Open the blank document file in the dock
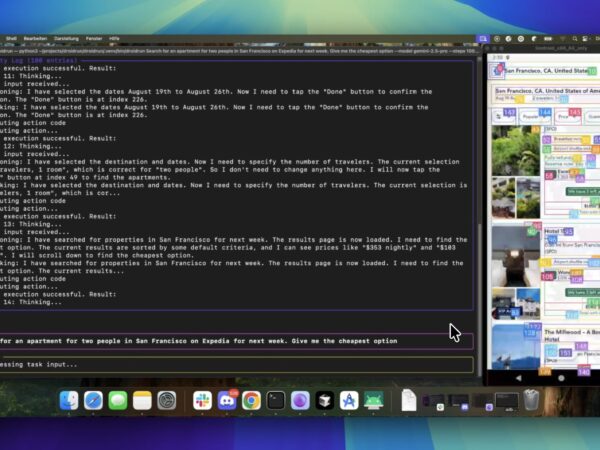600x450 pixels. [x=409, y=400]
